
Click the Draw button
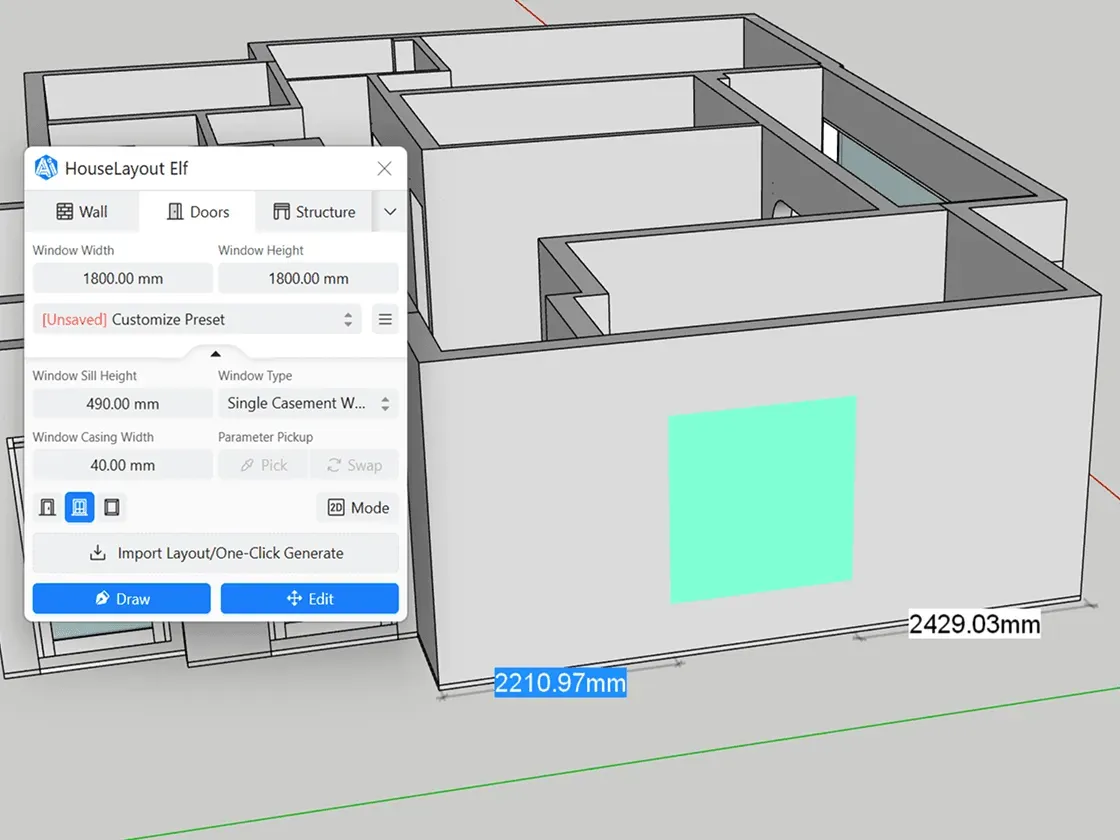pos(121,598)
